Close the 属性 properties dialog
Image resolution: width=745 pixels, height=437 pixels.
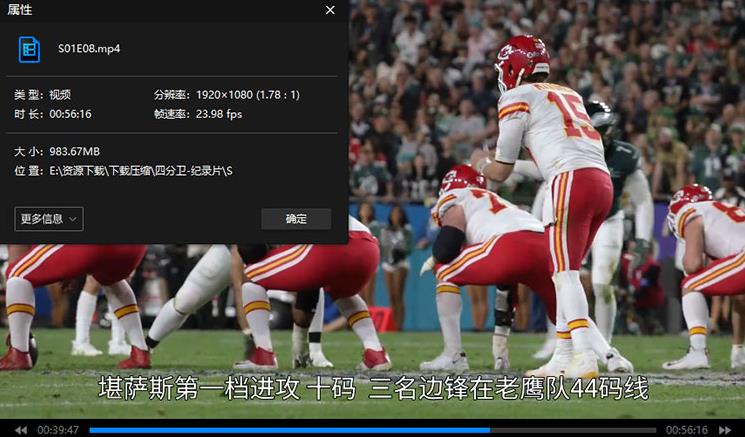tap(330, 10)
